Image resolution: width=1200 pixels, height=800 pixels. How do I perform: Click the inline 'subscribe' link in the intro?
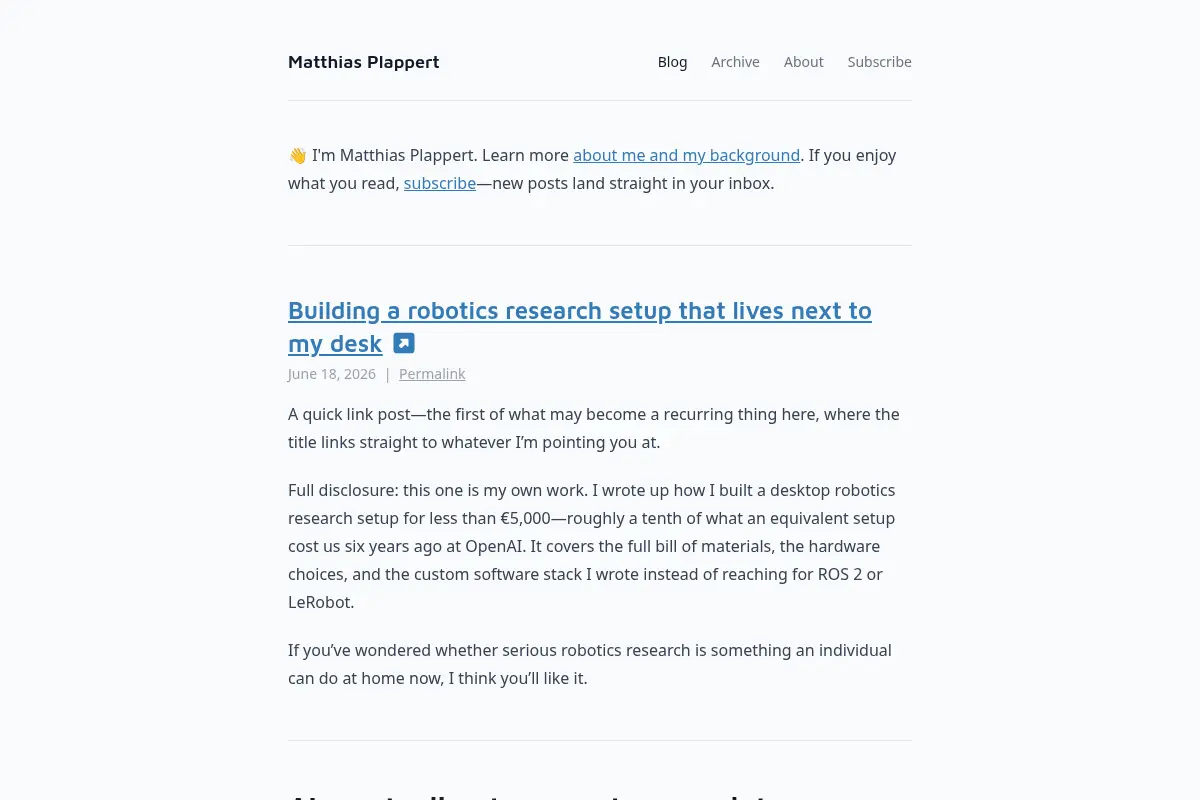click(x=440, y=183)
